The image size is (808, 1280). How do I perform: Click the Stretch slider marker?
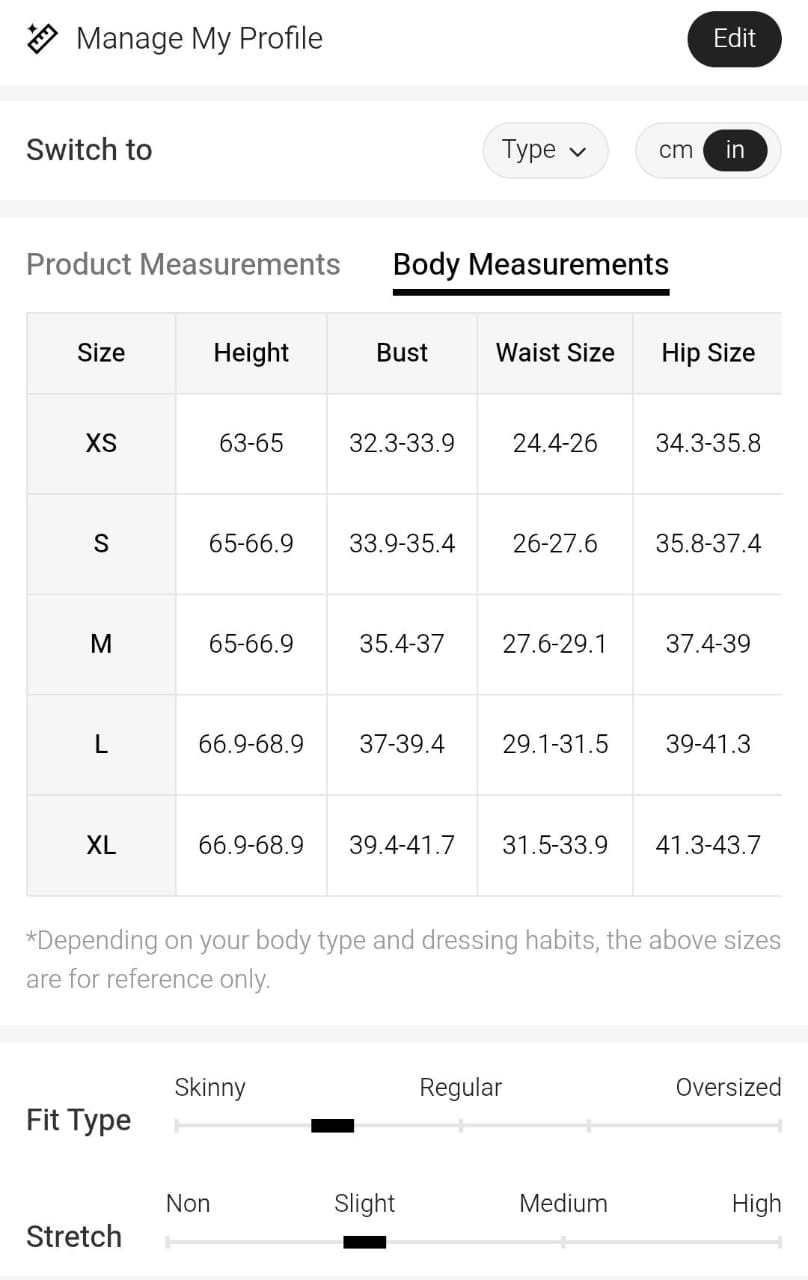pos(364,1242)
